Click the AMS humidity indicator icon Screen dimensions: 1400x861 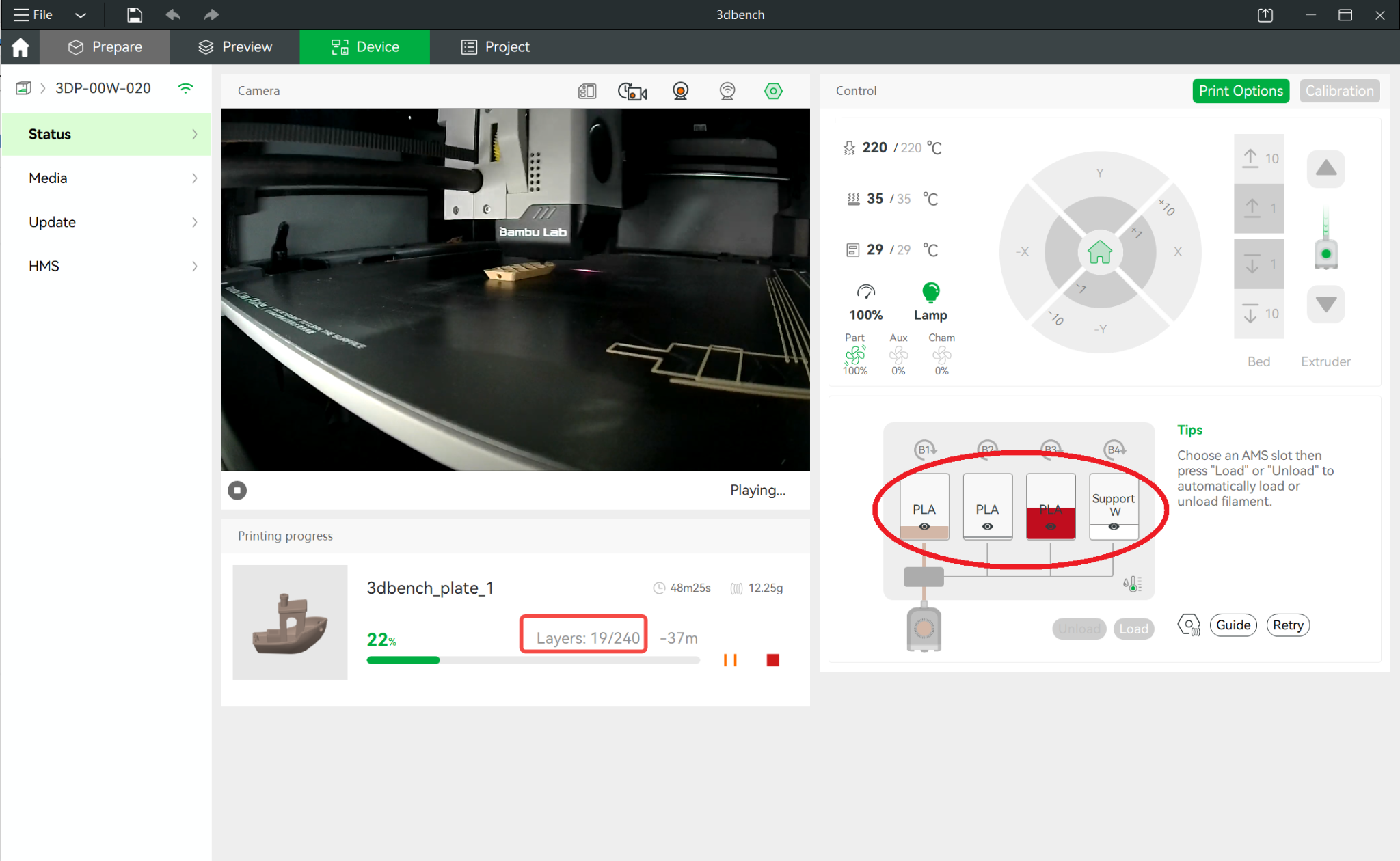point(1132,584)
